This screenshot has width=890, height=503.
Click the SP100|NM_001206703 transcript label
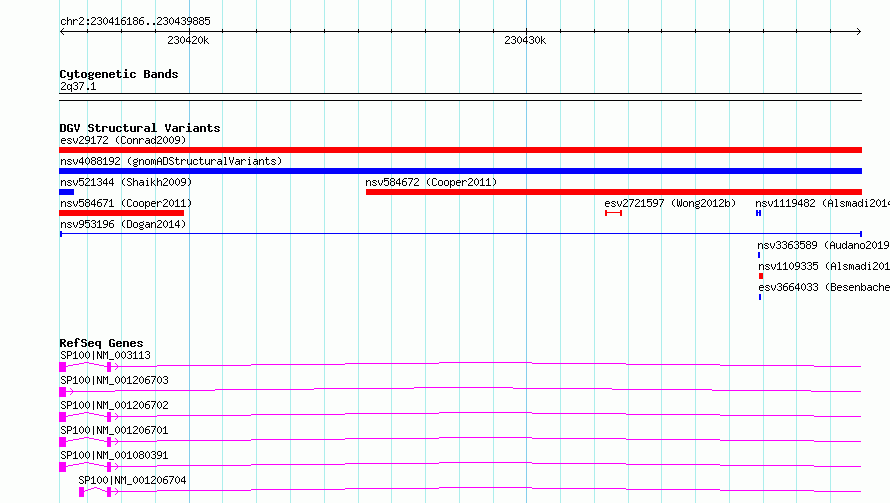[x=114, y=380]
